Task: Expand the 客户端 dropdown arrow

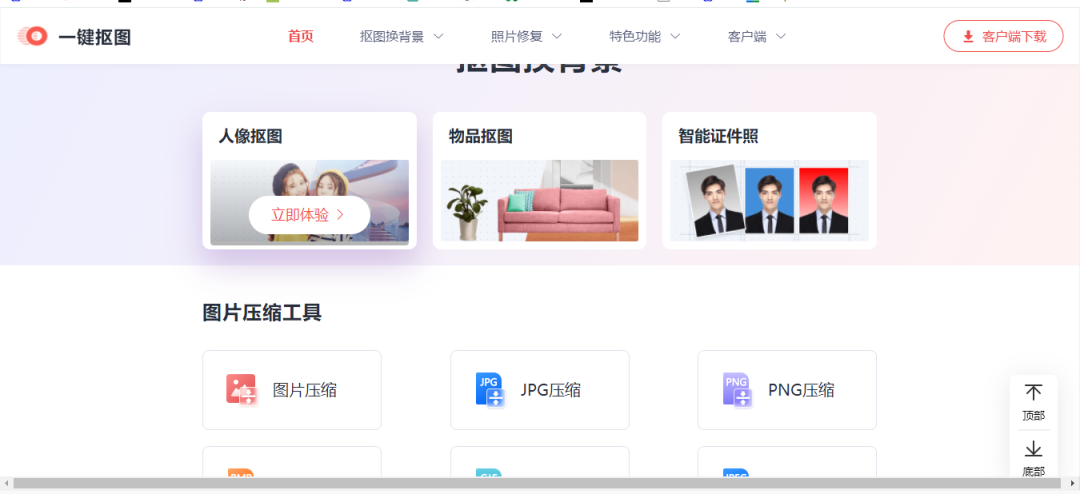Action: pos(780,37)
